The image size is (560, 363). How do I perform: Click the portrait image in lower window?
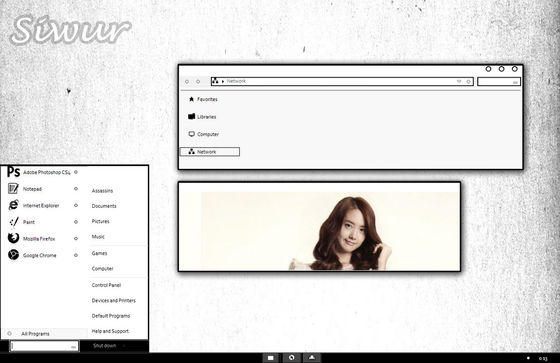(320, 231)
